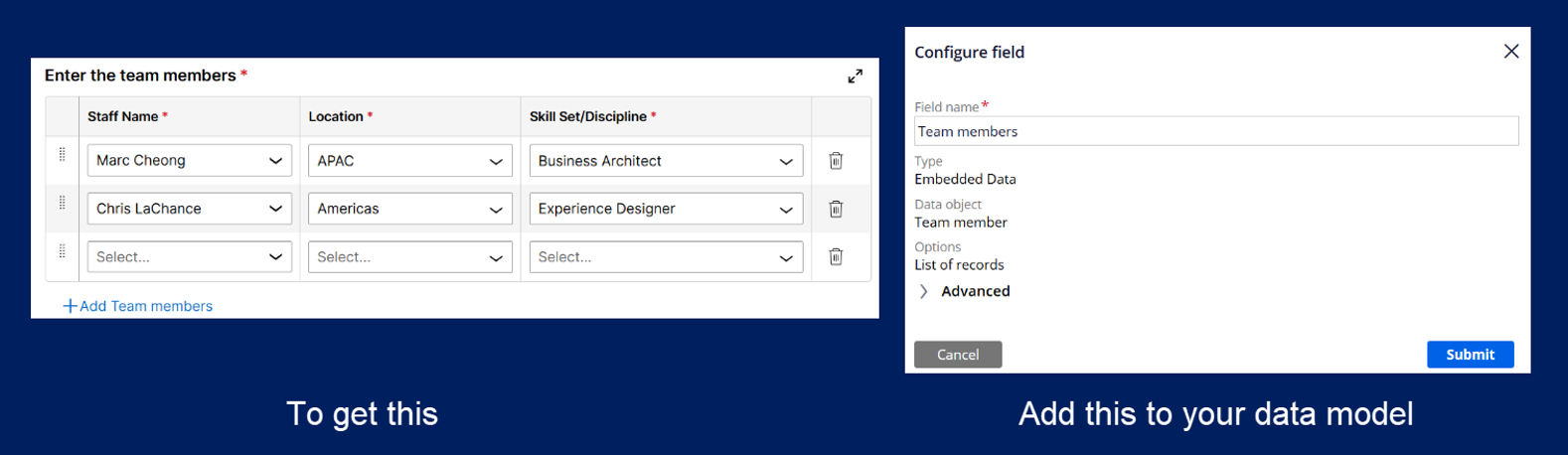The height and width of the screenshot is (455, 1568).
Task: Grab the drag handle of Marc Cheong row
Action: tap(63, 155)
